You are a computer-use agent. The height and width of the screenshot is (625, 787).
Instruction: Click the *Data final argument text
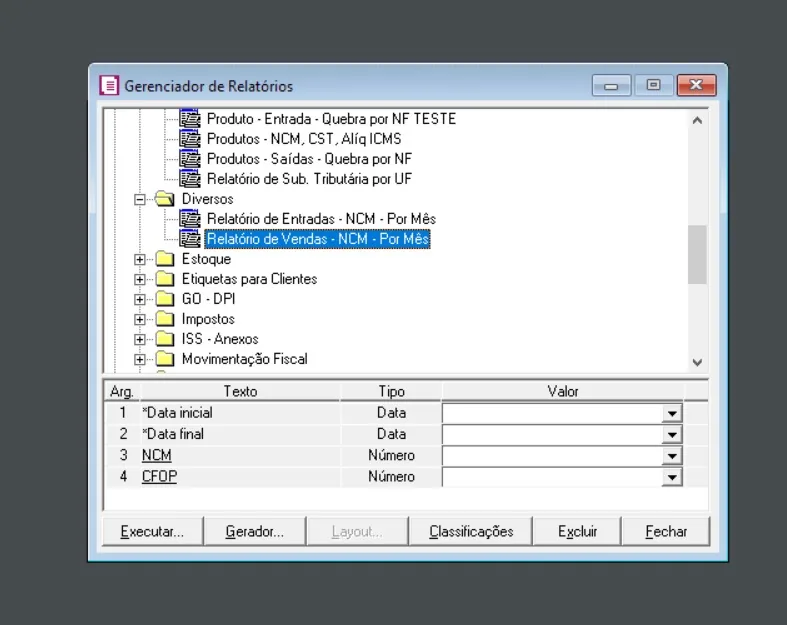[173, 434]
